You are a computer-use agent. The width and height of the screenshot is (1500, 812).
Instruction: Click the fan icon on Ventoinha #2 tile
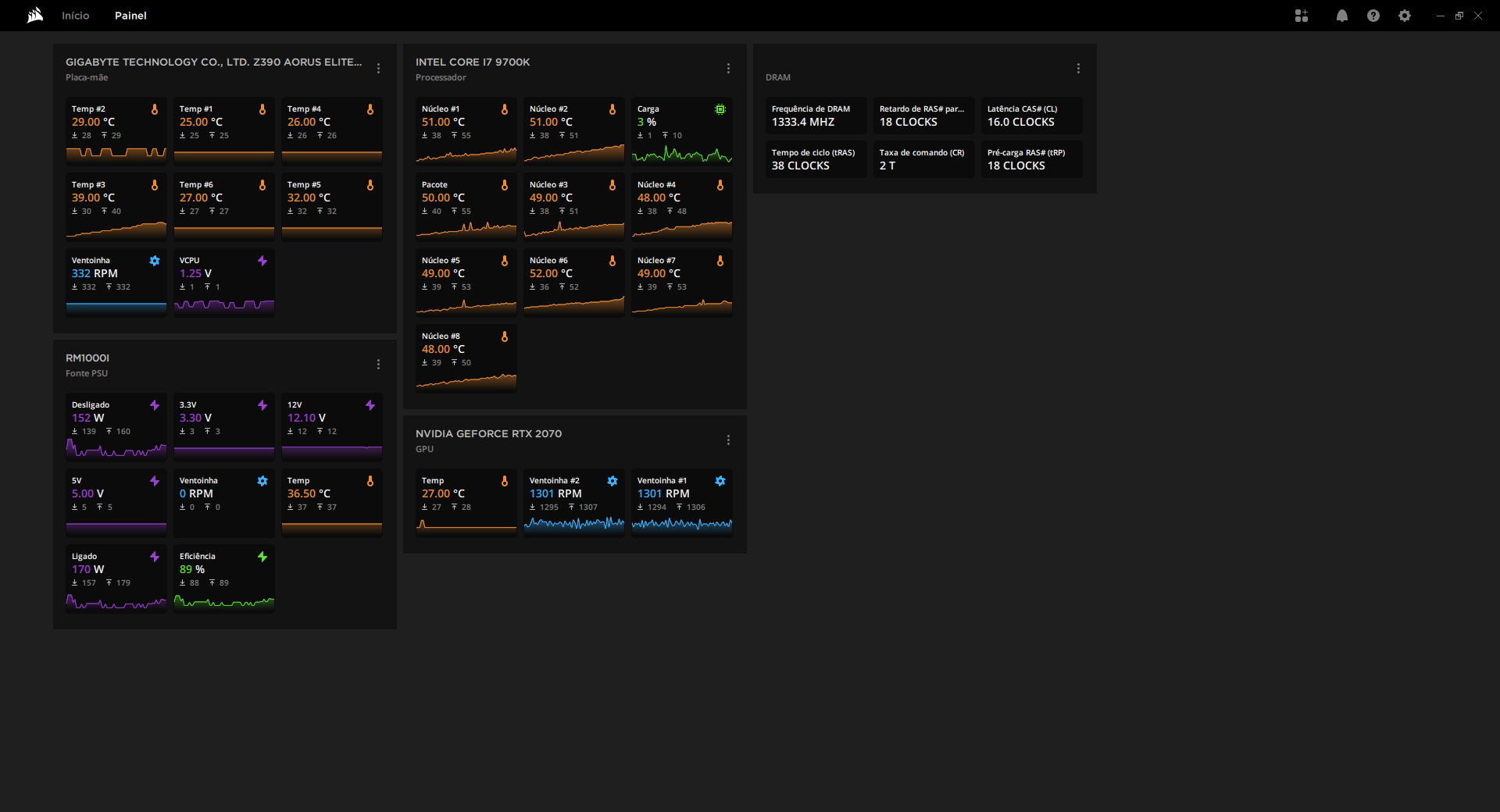[x=612, y=481]
